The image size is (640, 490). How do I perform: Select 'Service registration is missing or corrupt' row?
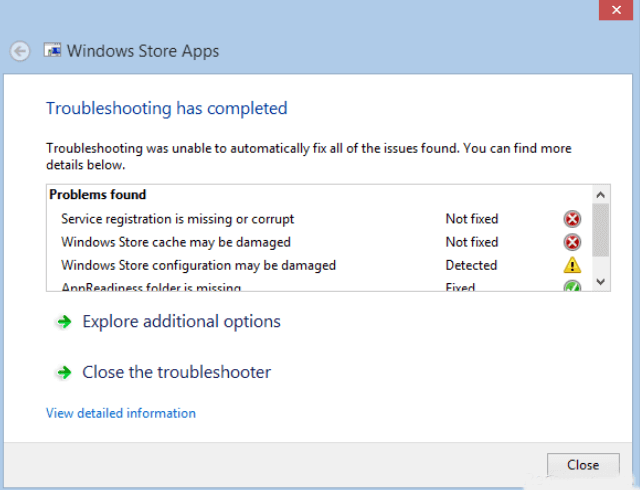pyautogui.click(x=320, y=219)
